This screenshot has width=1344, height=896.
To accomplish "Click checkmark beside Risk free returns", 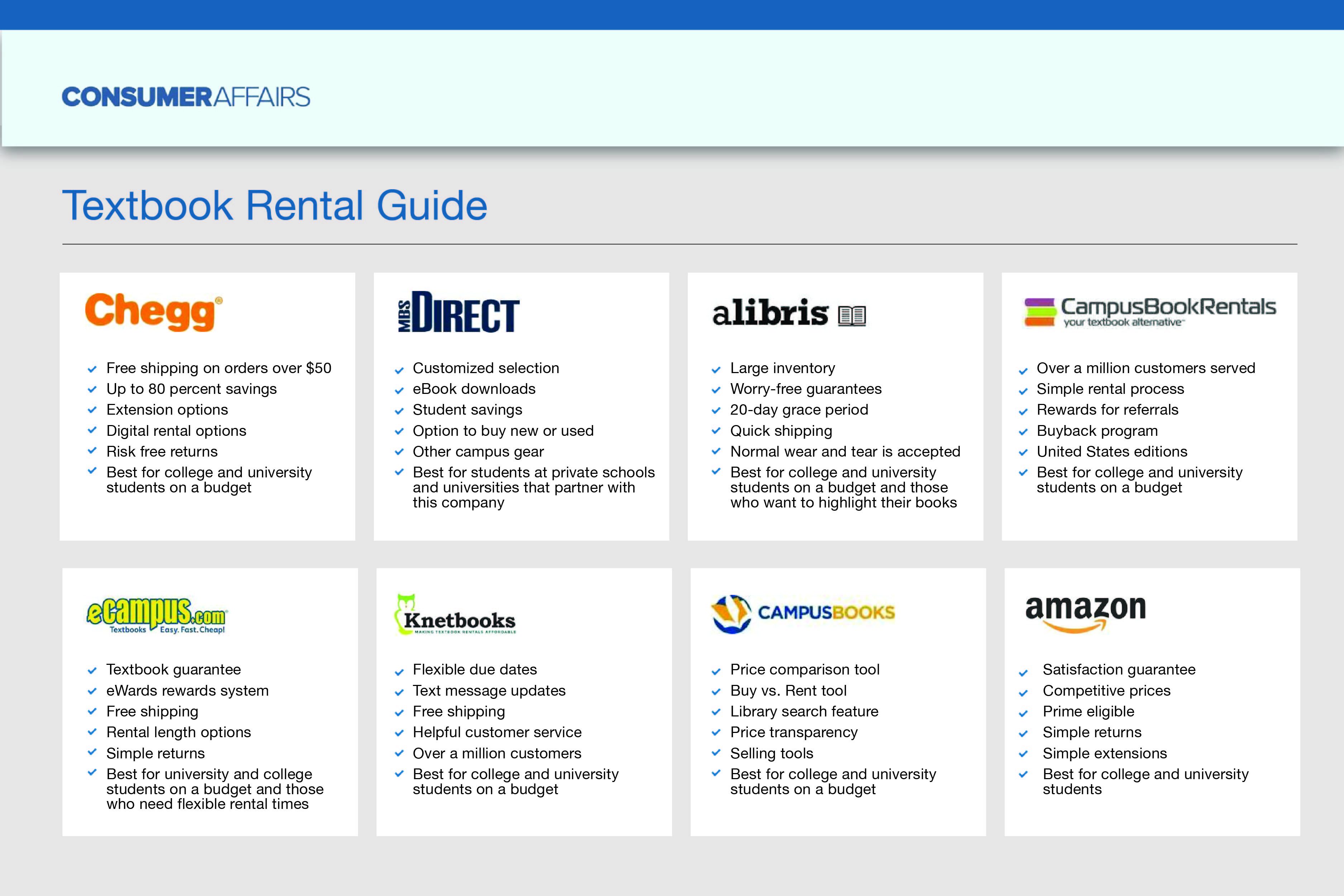I will click(92, 450).
